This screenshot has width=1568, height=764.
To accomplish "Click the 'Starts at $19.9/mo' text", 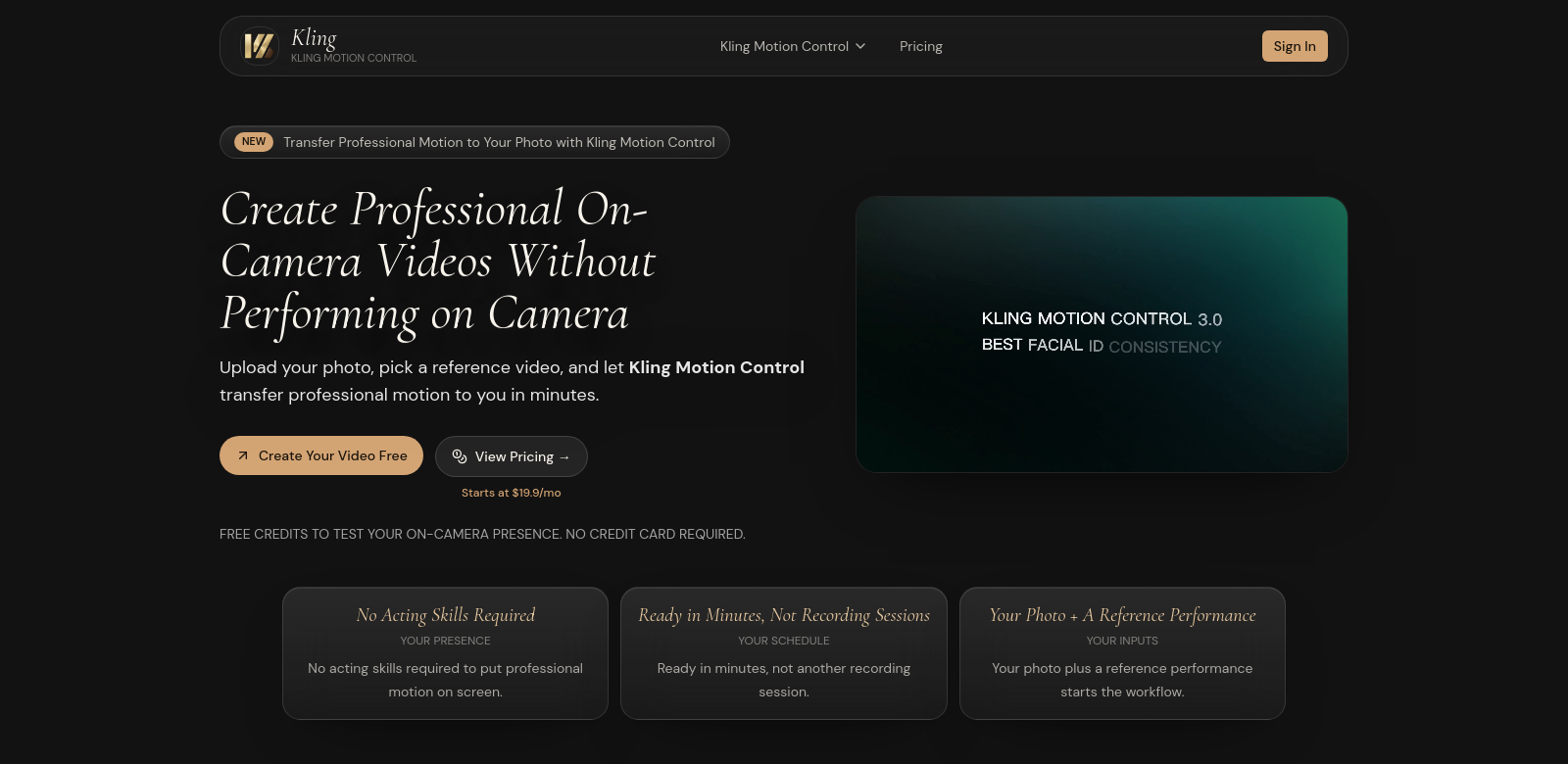I will [512, 493].
